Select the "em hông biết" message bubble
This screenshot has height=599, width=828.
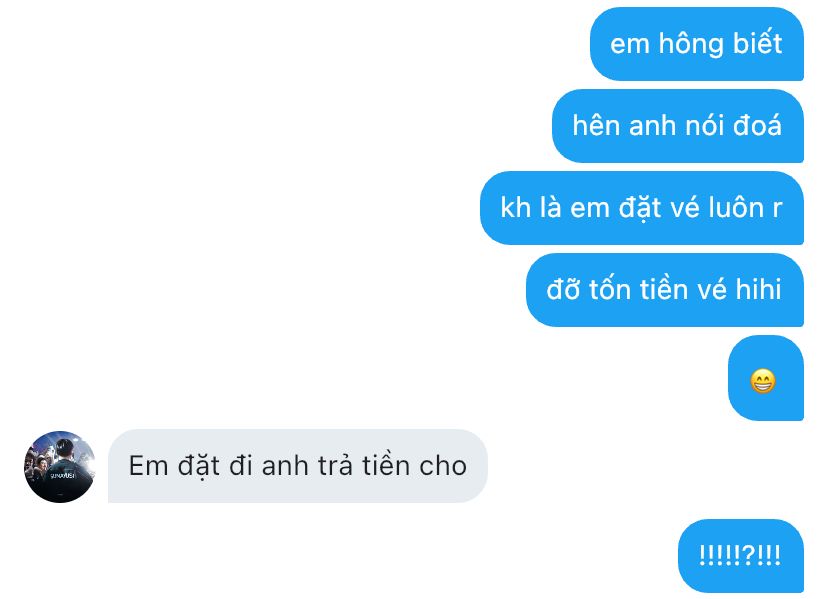click(x=697, y=44)
